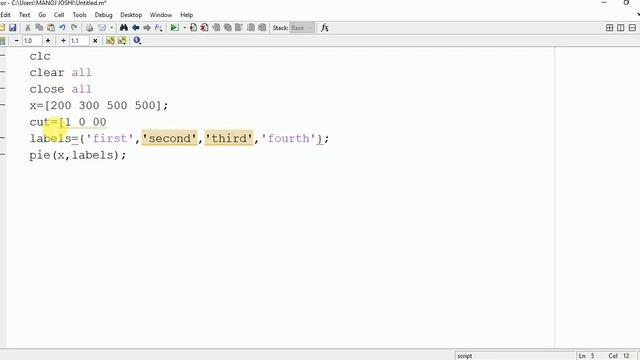Open the Tools menu
The image size is (640, 360).
pos(80,15)
